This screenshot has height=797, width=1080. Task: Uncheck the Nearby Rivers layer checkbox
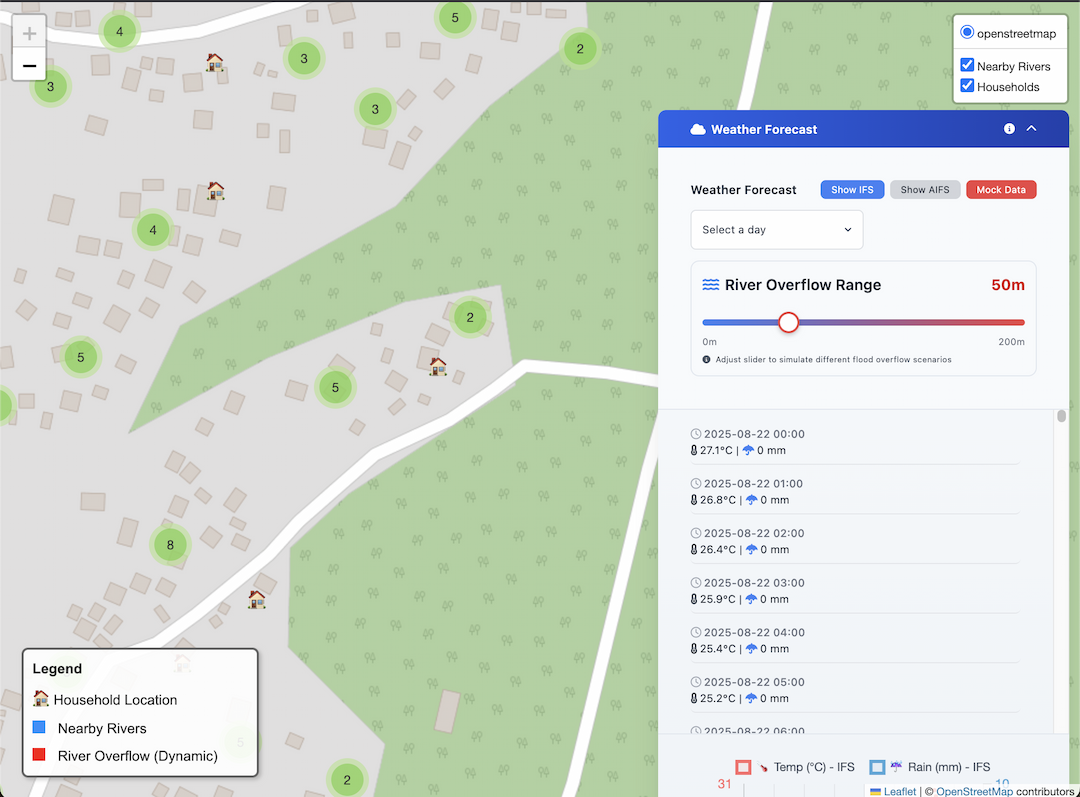(x=967, y=66)
